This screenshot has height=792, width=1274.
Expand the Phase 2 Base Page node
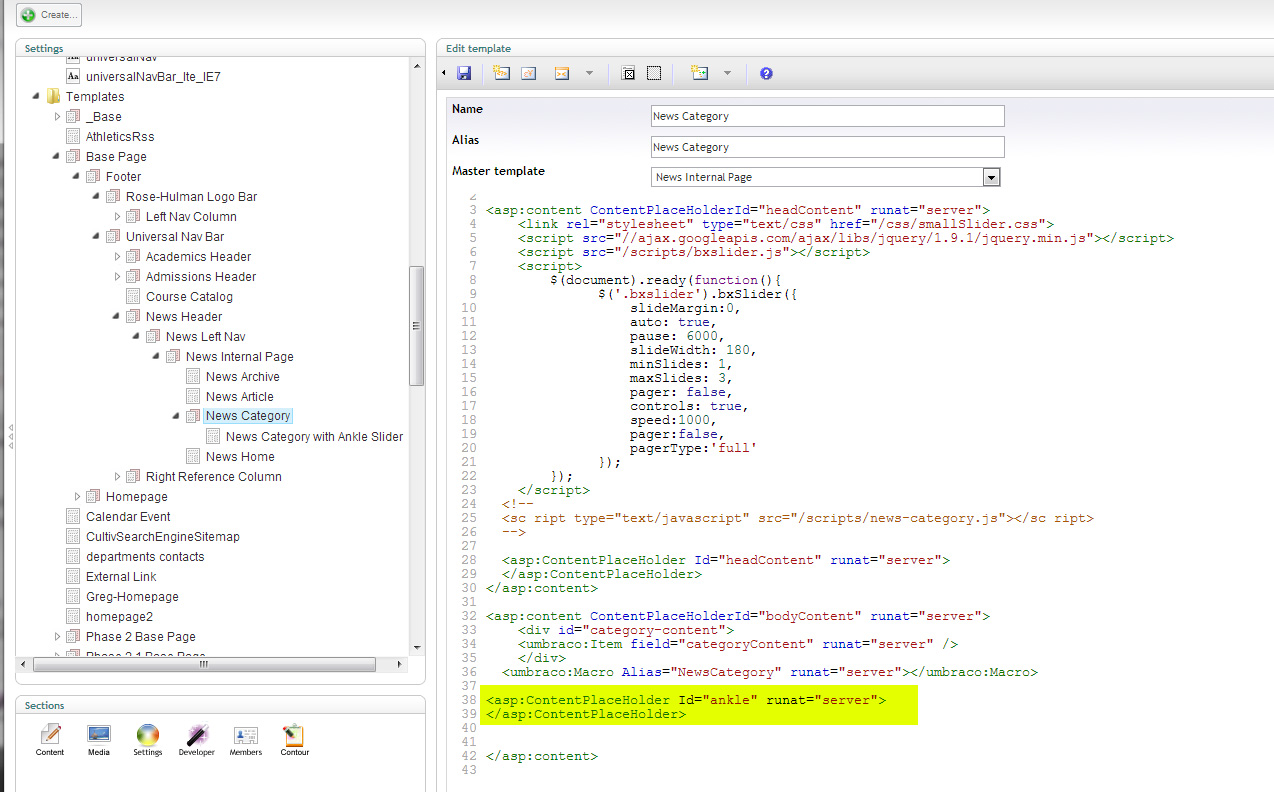click(57, 637)
